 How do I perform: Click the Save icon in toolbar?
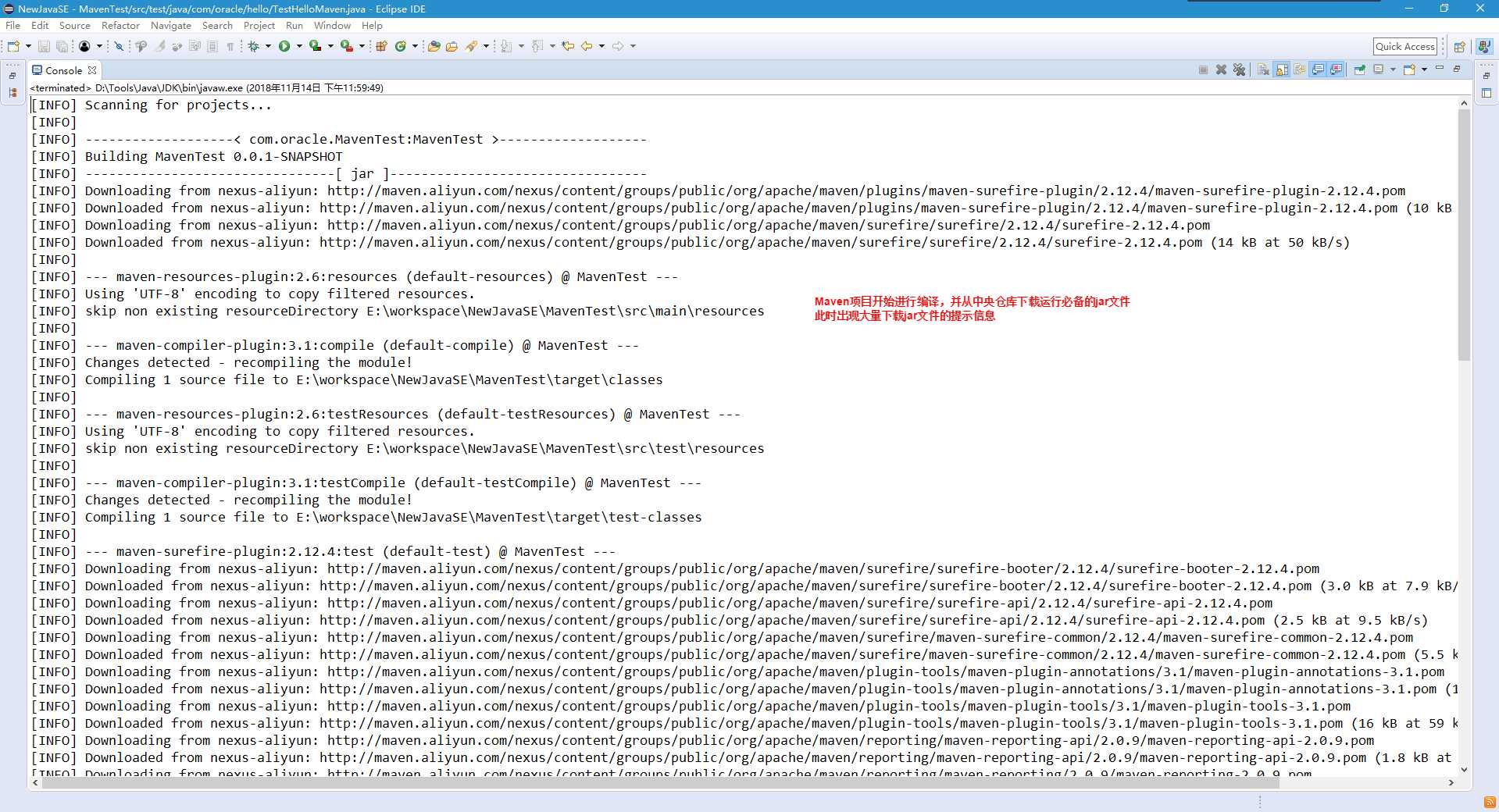tap(44, 46)
